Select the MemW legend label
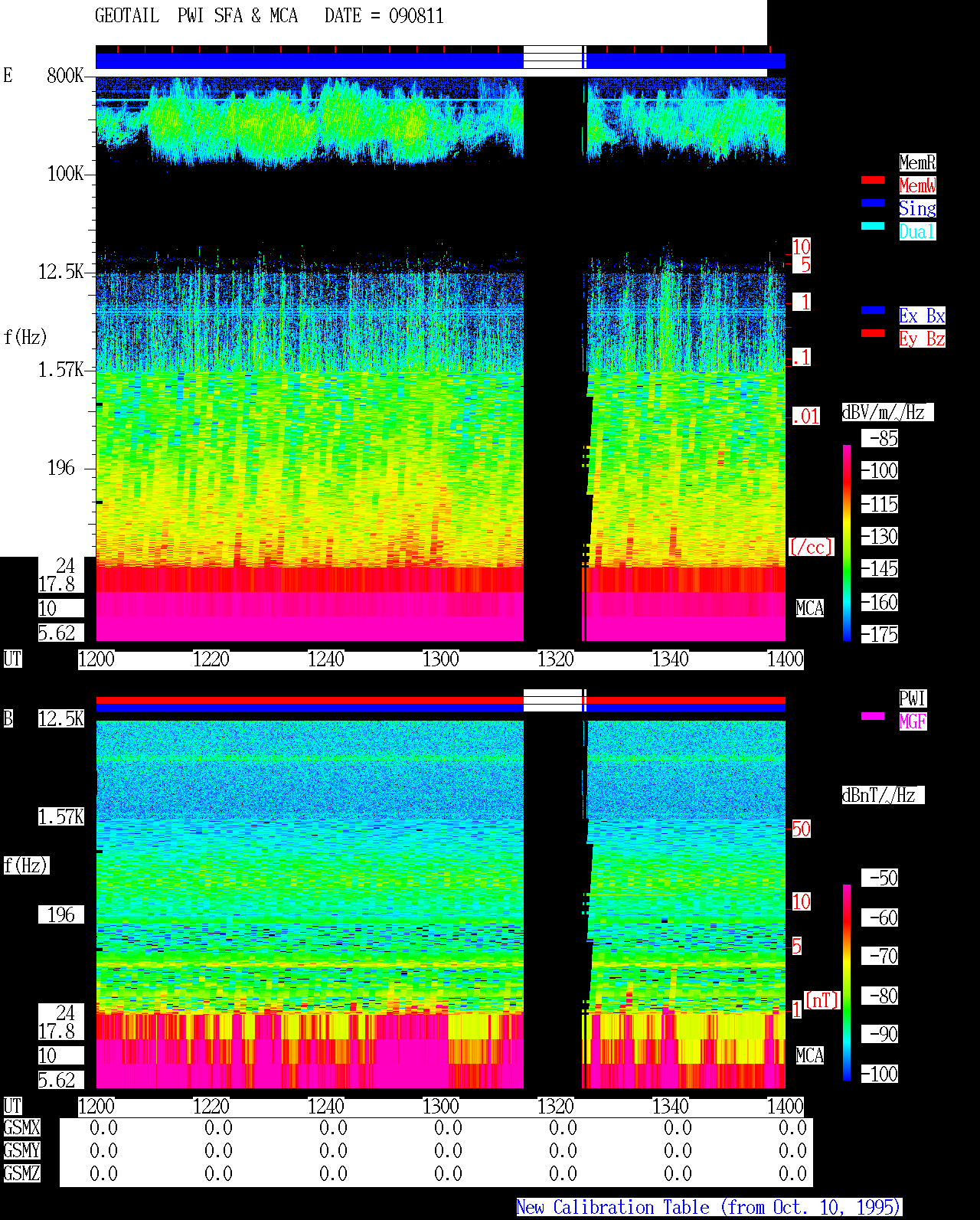Image resolution: width=980 pixels, height=1220 pixels. tap(917, 185)
